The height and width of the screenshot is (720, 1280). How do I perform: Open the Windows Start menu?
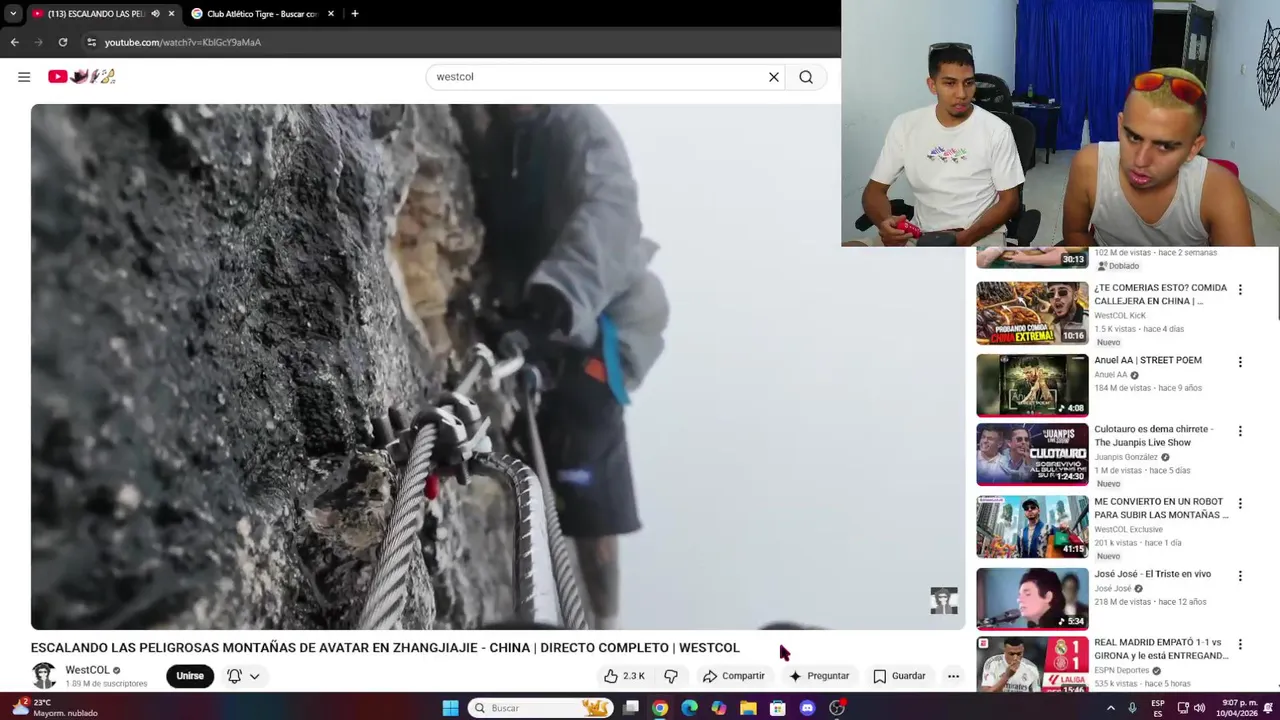coord(450,708)
